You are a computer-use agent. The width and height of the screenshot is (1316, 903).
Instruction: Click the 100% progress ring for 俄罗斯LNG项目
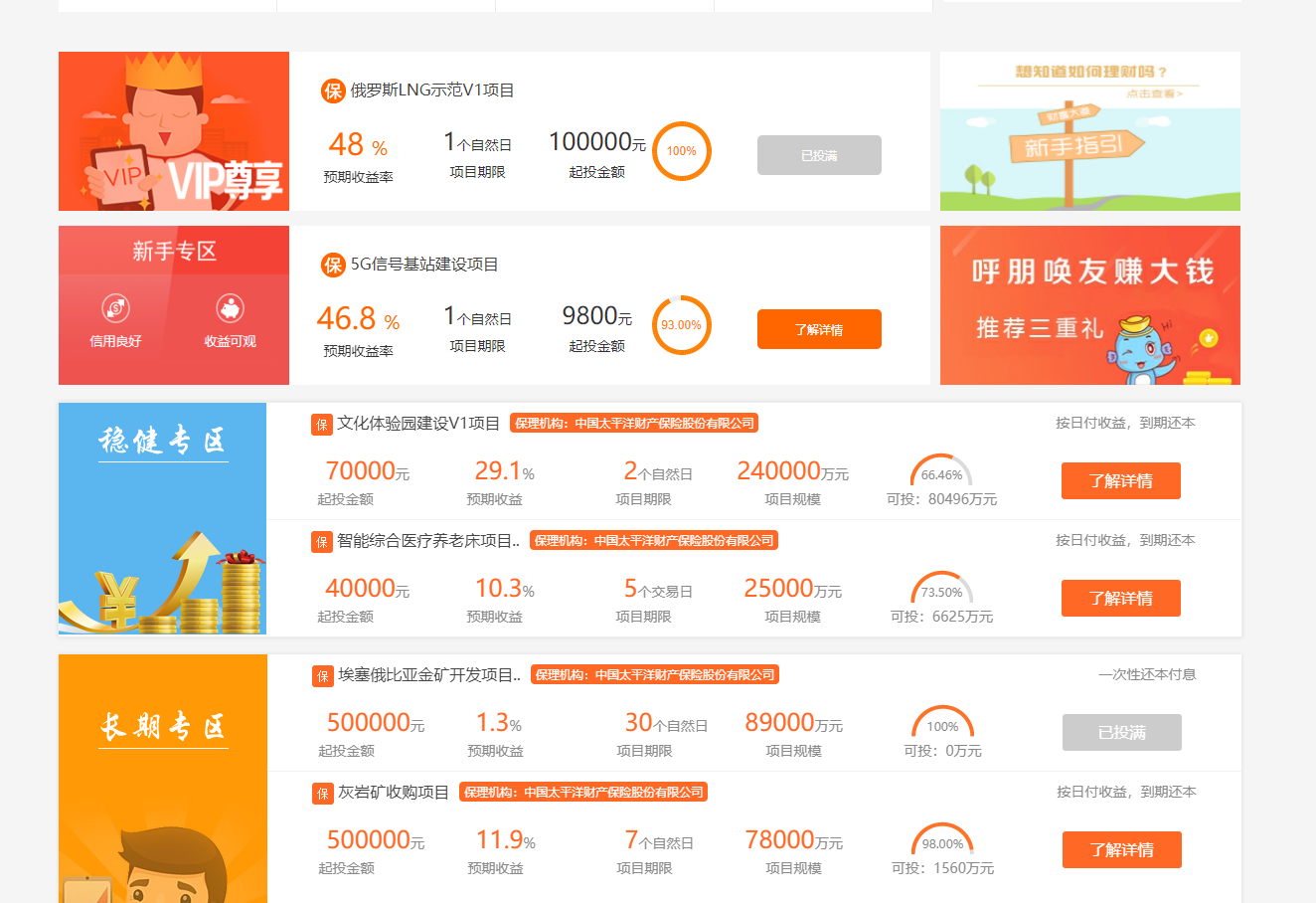tap(682, 151)
